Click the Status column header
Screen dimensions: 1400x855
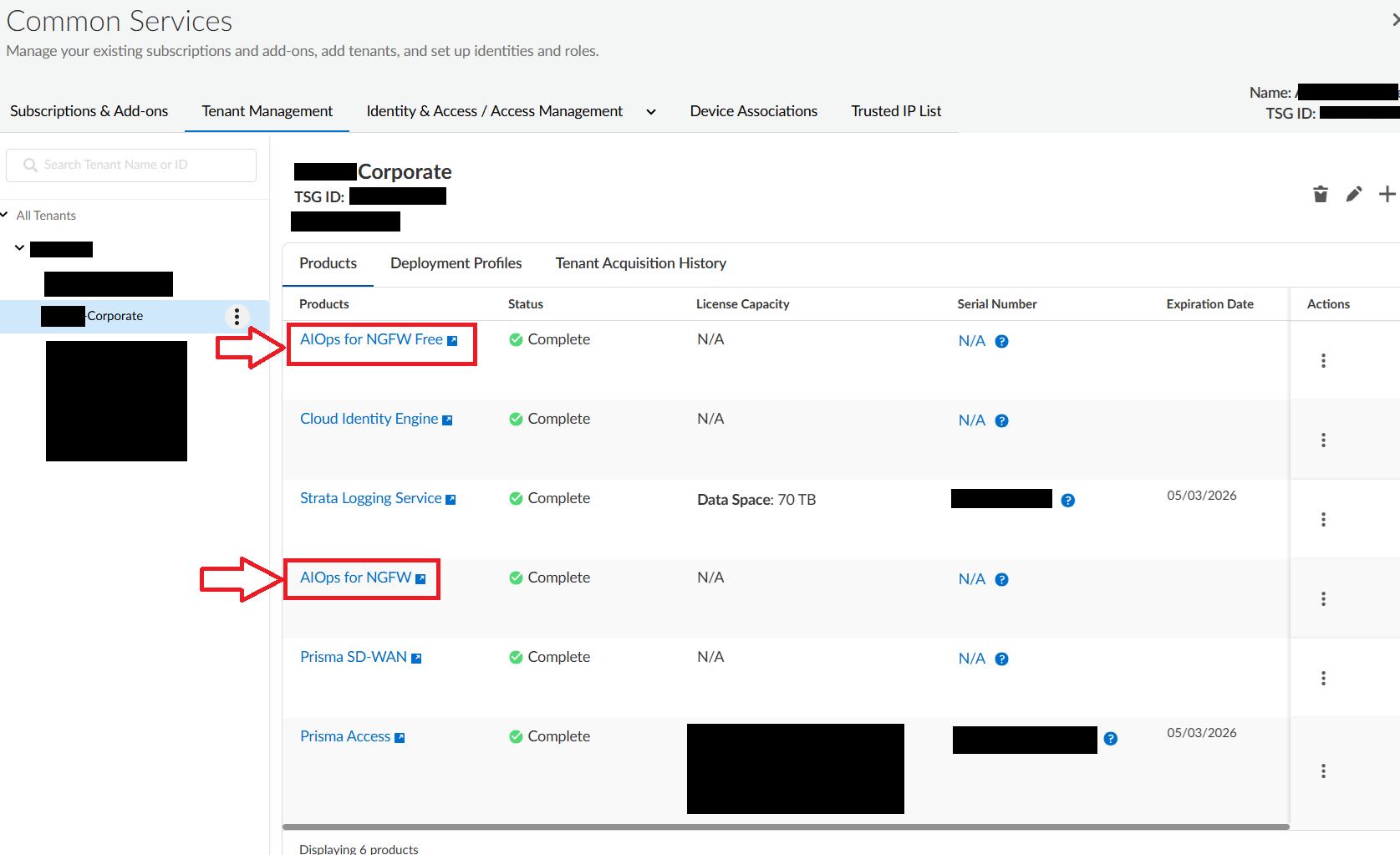click(x=525, y=304)
